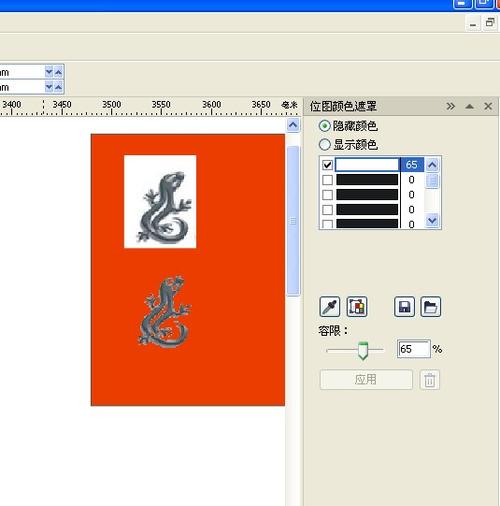Viewport: 500px width, 506px height.
Task: Enable the checkbox of the second color row
Action: pos(327,180)
